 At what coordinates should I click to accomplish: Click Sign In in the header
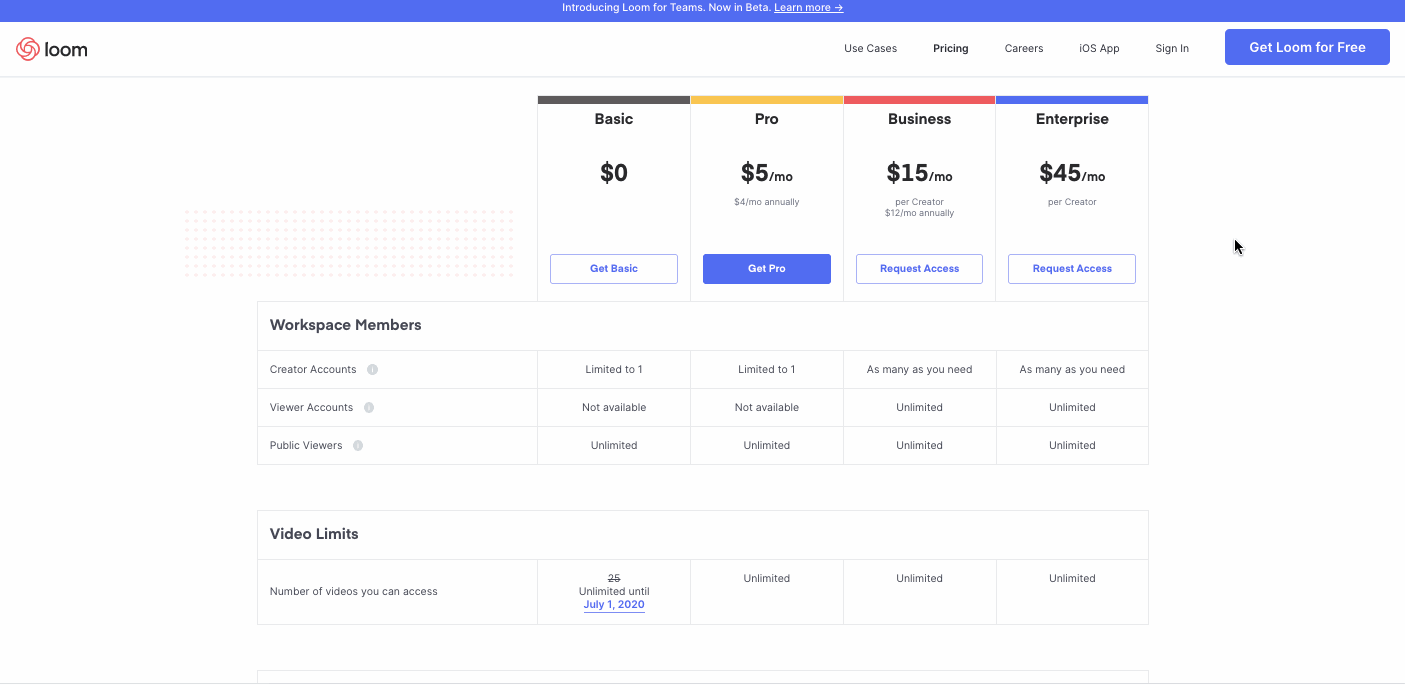[1172, 48]
